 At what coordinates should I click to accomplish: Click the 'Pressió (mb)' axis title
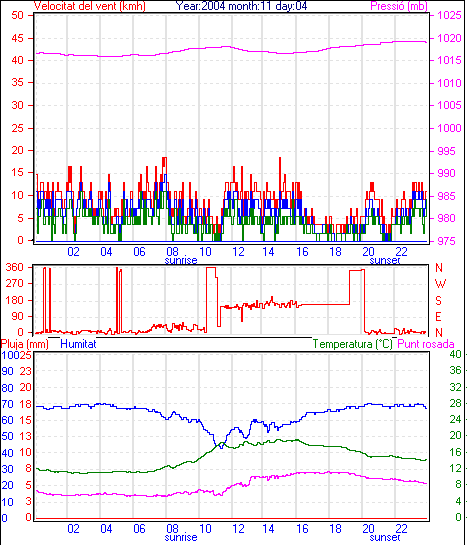coord(399,6)
